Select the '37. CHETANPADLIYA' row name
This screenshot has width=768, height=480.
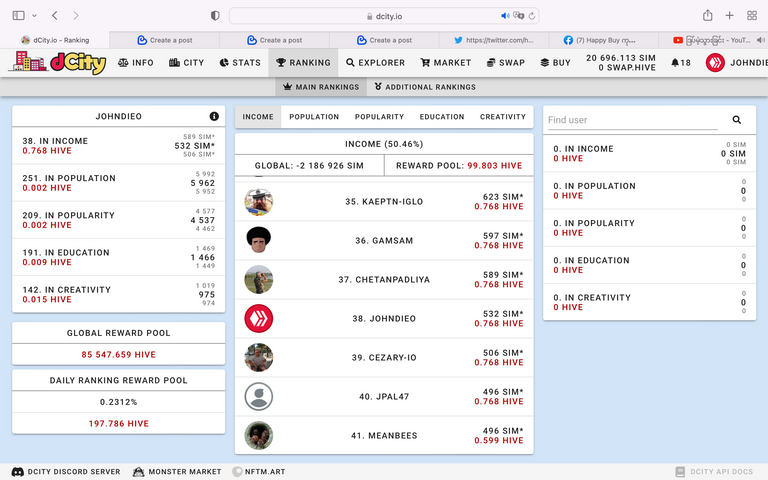384,280
